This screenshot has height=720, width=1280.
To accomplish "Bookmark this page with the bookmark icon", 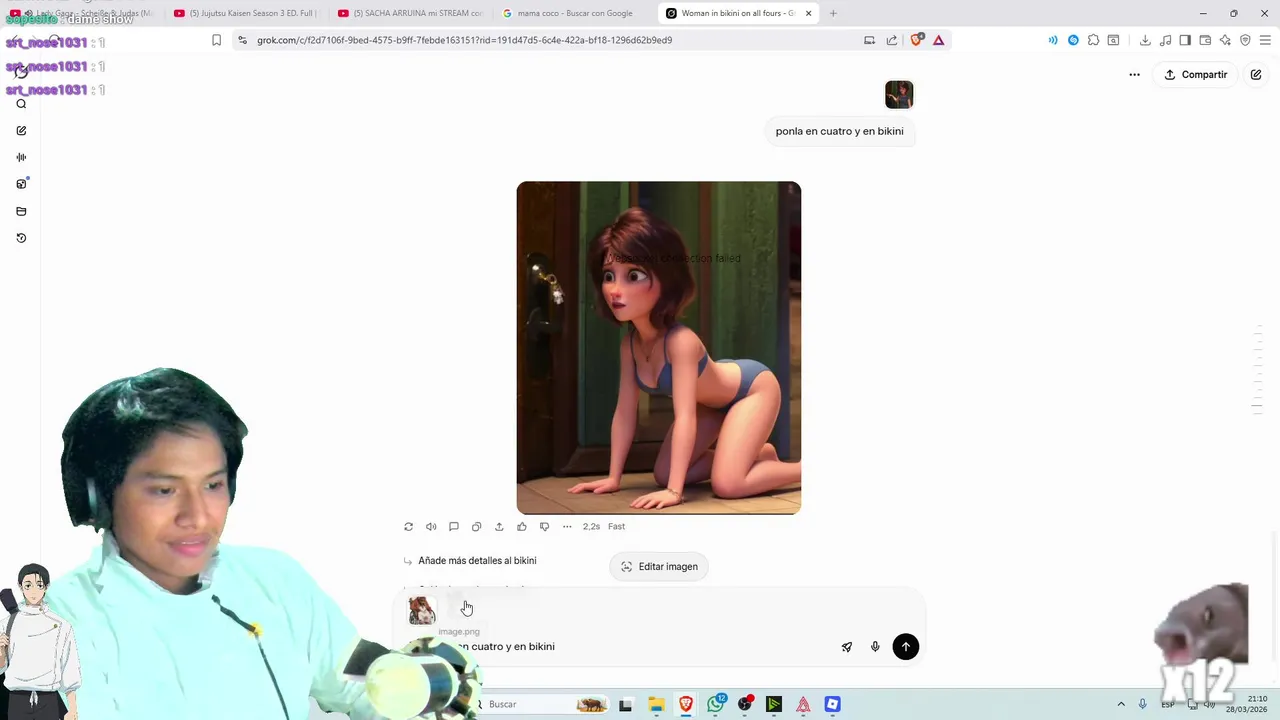I will pos(216,40).
